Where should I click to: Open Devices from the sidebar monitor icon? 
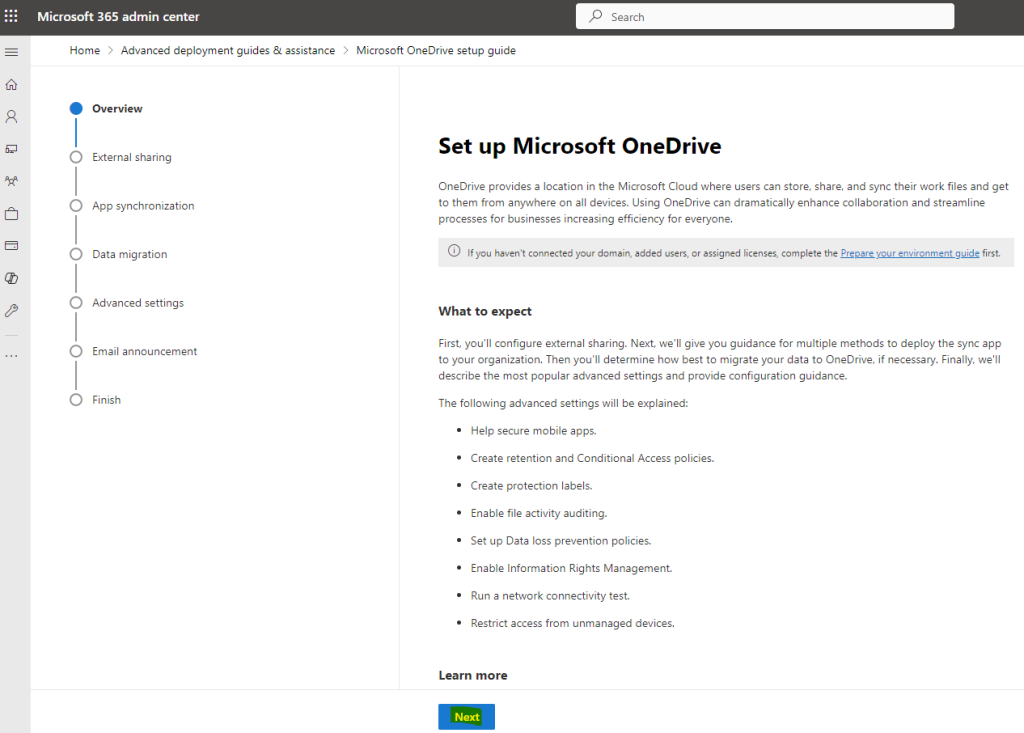pos(12,149)
